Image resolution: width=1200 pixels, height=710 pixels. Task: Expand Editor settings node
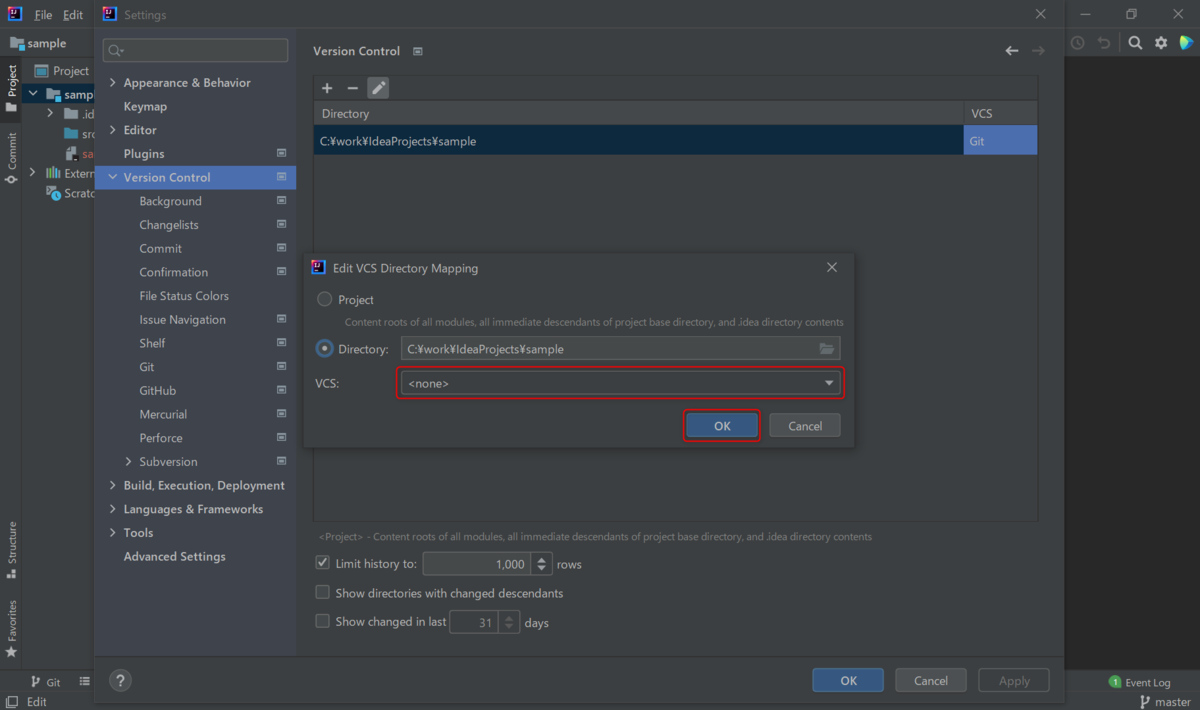click(x=112, y=130)
